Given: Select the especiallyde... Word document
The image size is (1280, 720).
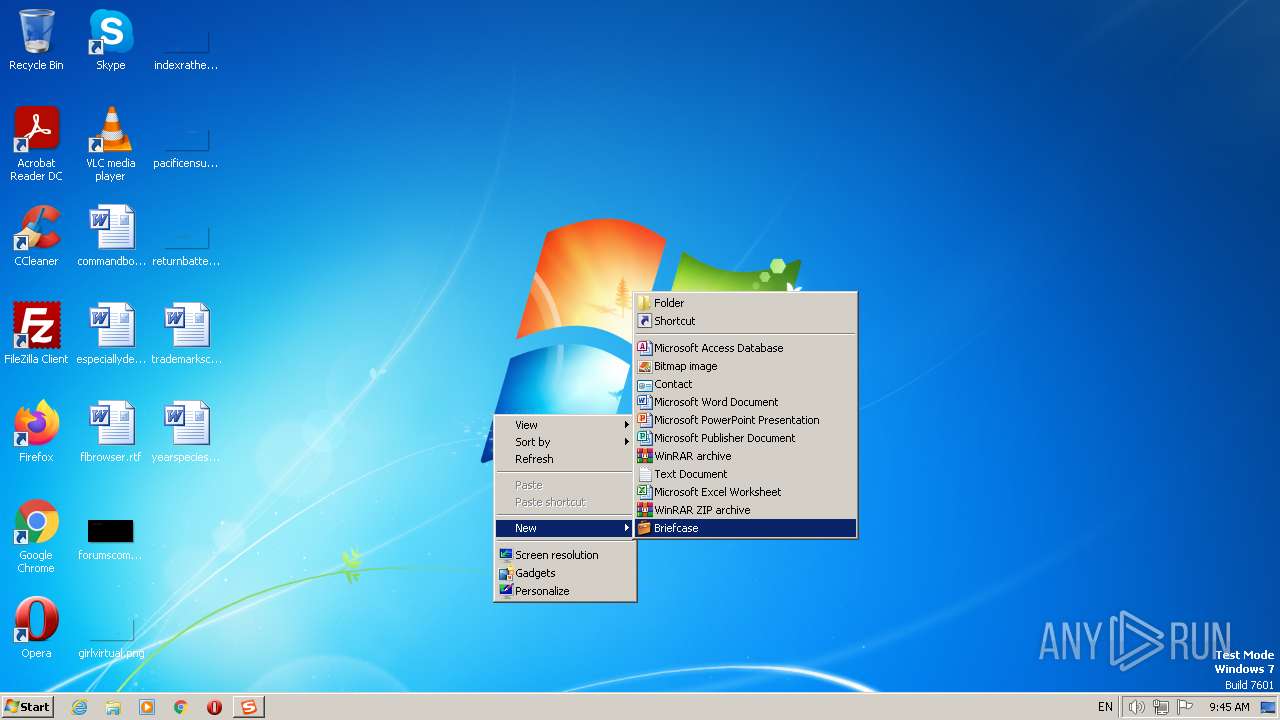Looking at the screenshot, I should 111,334.
